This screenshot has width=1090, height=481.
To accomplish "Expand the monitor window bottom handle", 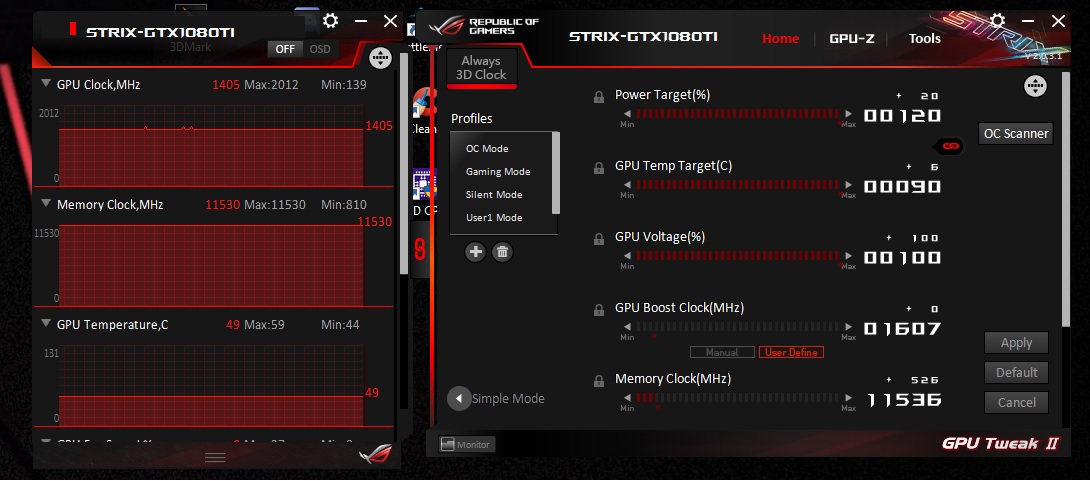I will [x=215, y=457].
